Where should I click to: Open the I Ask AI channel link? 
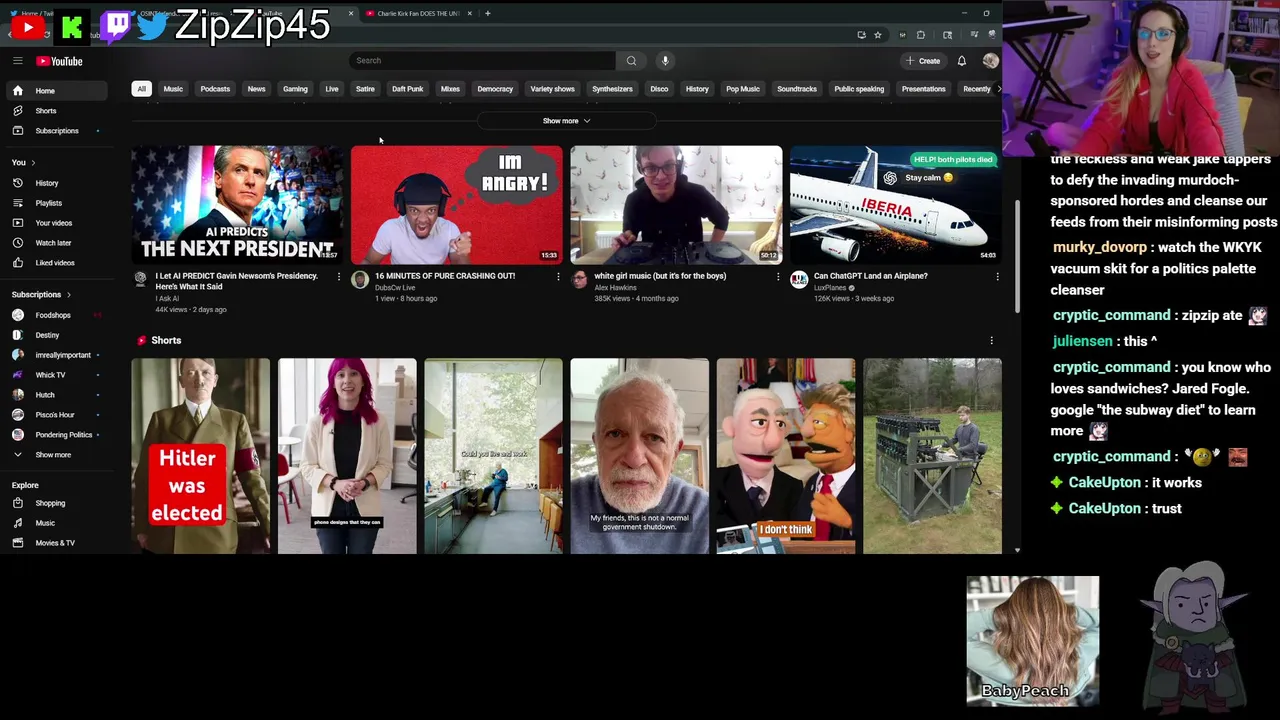[x=167, y=299]
